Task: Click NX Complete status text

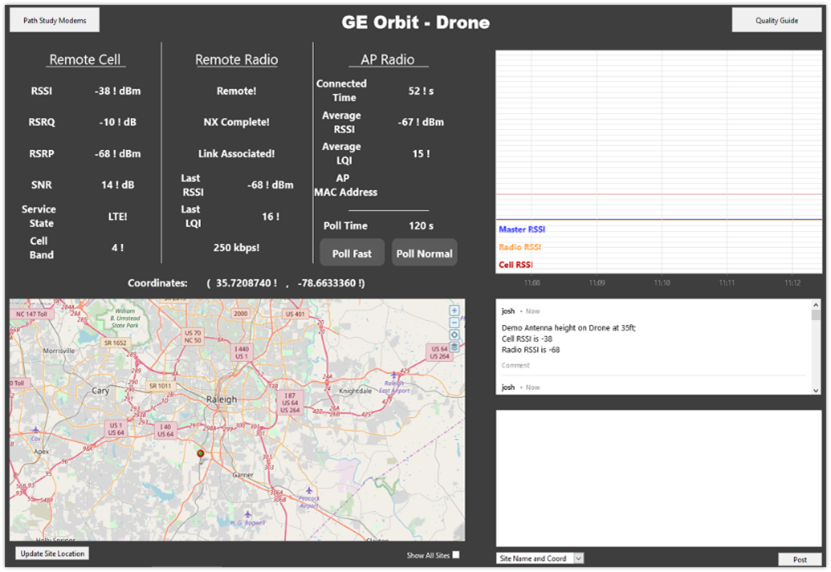Action: click(x=236, y=122)
